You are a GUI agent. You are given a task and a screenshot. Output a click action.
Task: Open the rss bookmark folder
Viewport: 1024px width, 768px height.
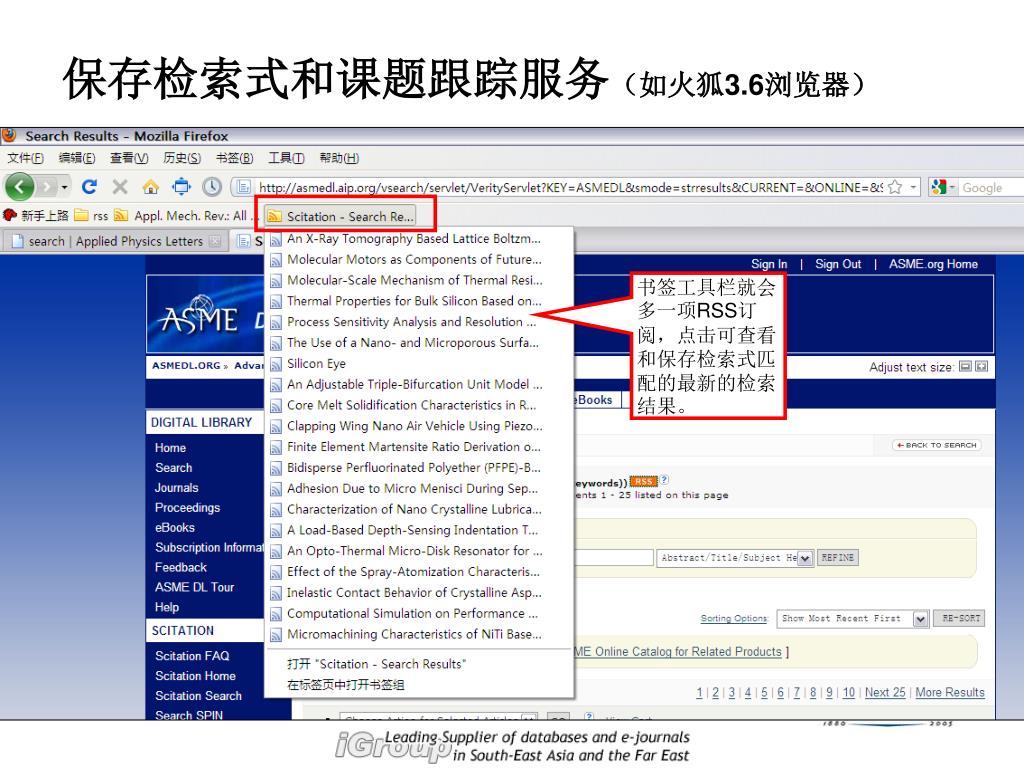91,216
